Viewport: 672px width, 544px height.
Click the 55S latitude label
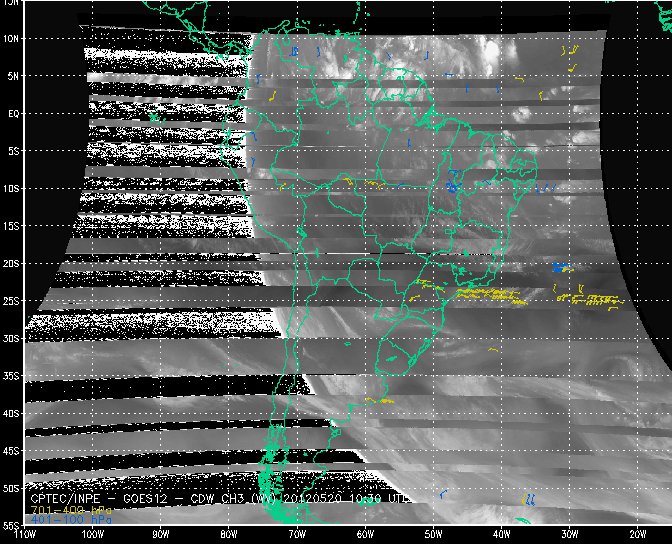point(11,525)
